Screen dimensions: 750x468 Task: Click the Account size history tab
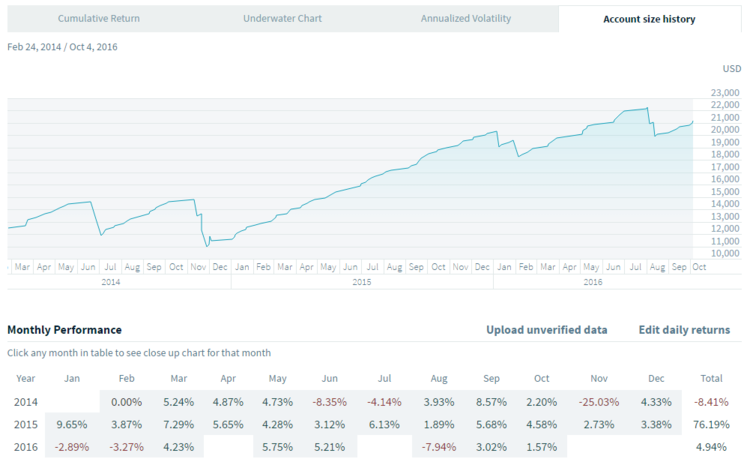click(649, 19)
